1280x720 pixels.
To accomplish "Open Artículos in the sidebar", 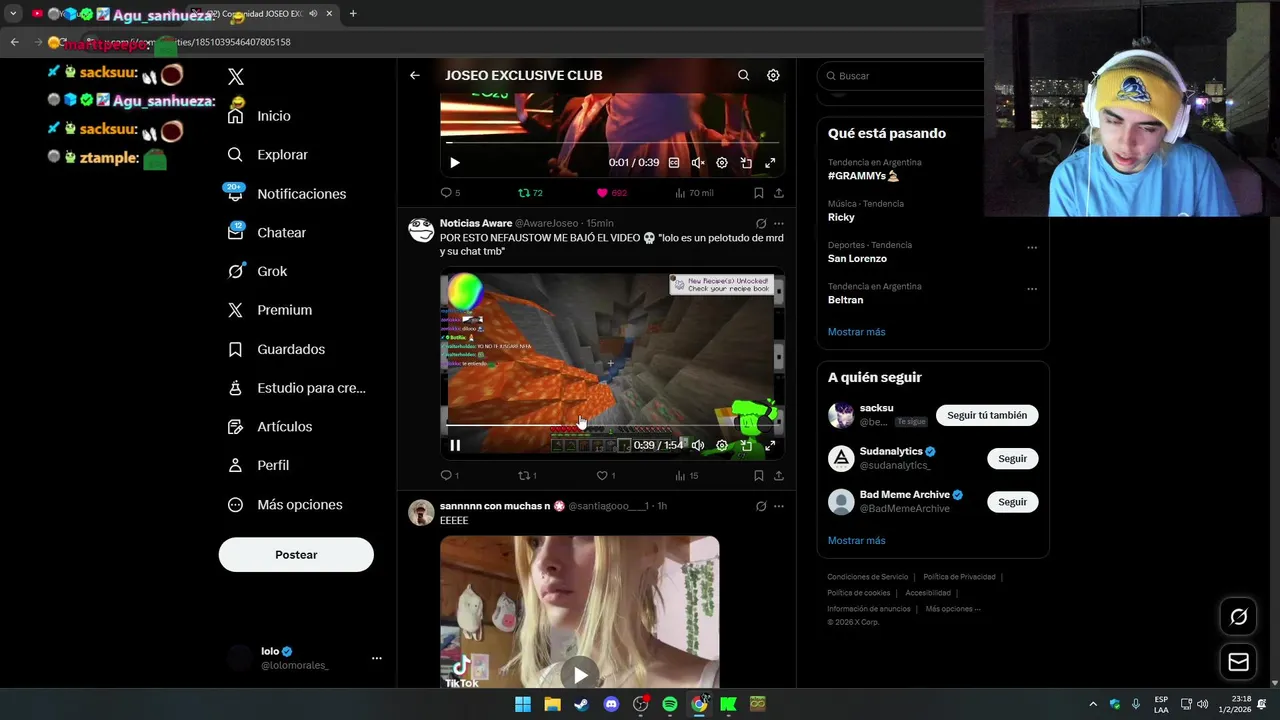I will point(269,427).
